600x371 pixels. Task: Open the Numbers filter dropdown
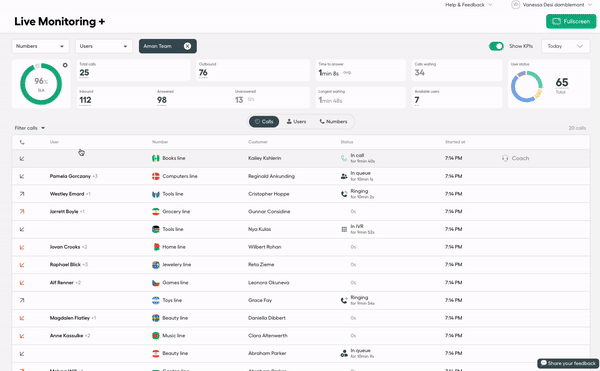coord(40,46)
